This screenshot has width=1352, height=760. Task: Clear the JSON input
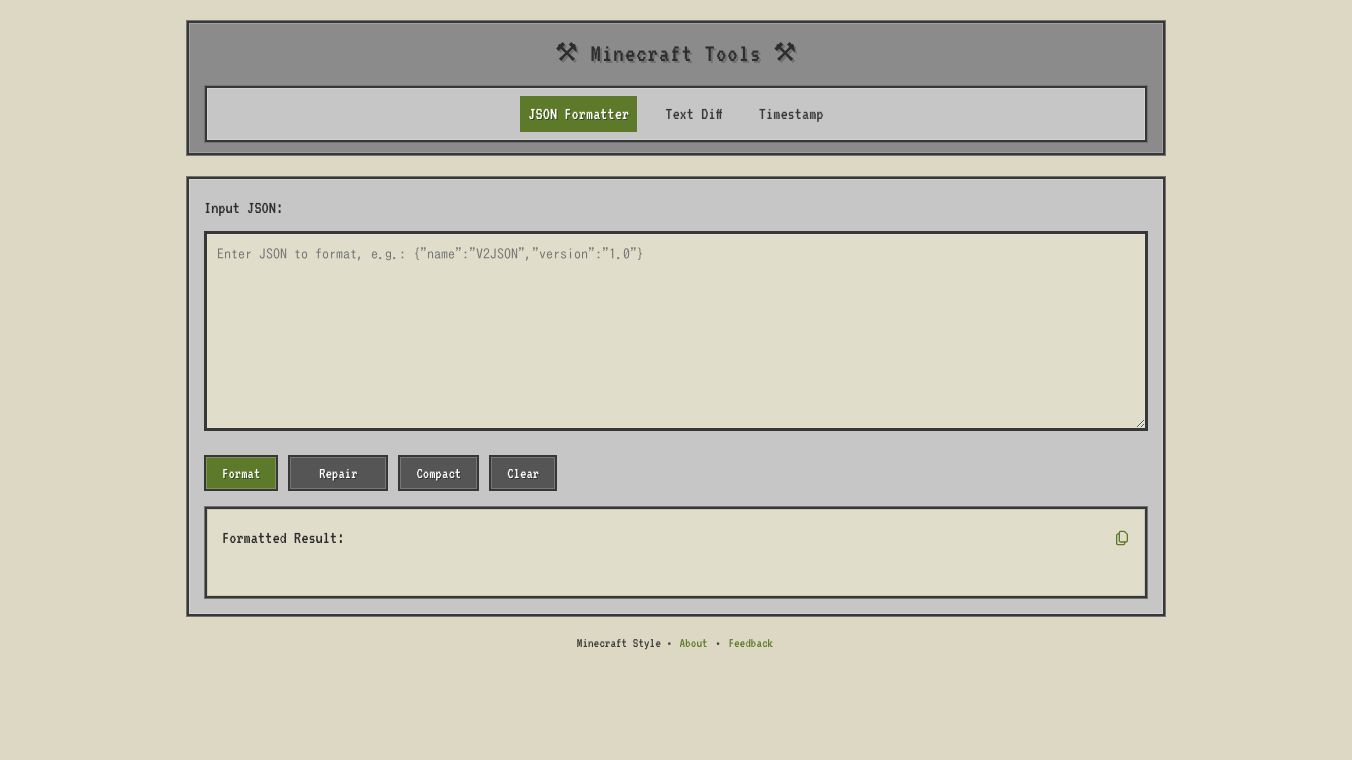523,473
